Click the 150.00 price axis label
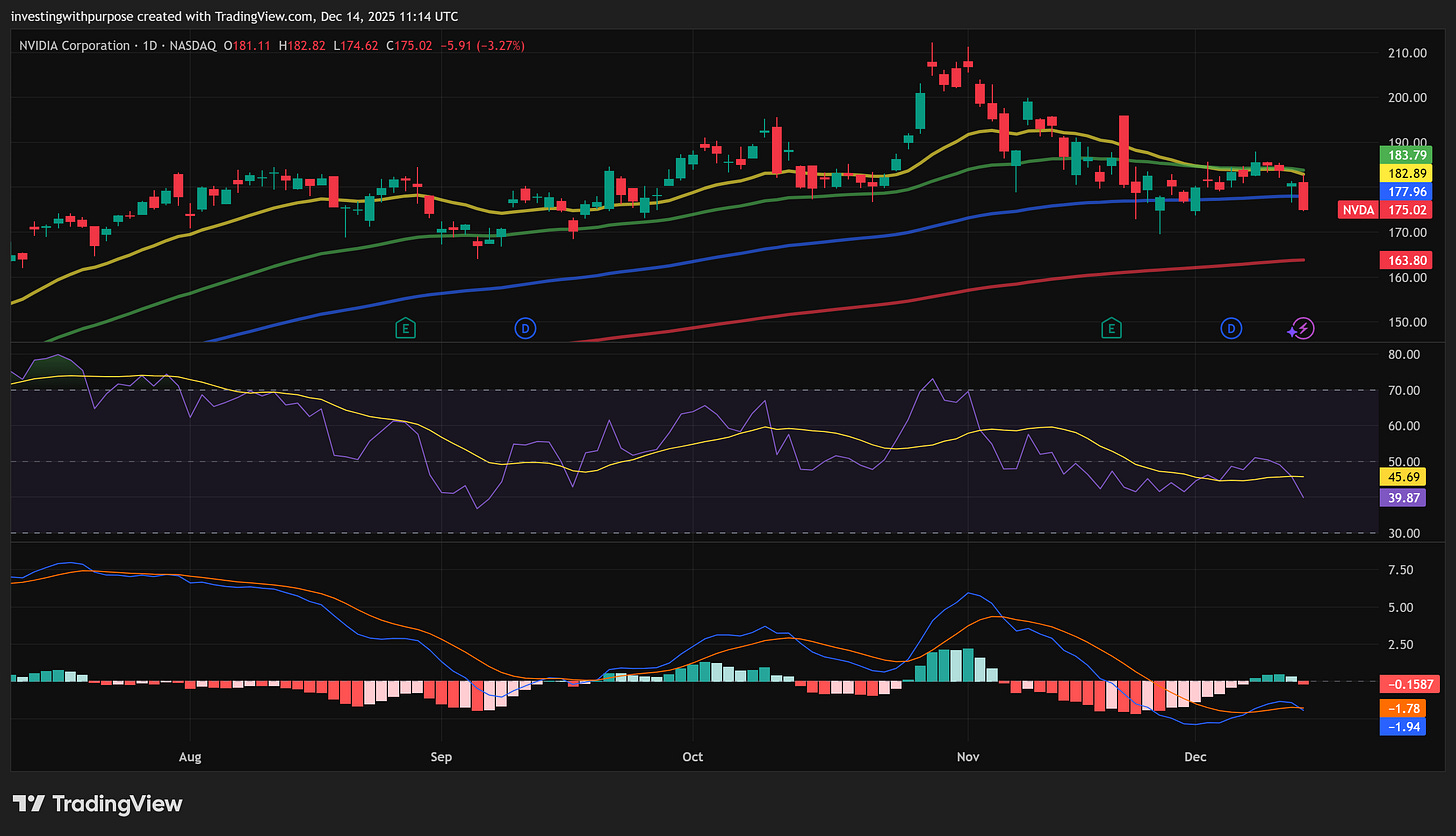Screen dimensions: 1456x836 (1408, 323)
